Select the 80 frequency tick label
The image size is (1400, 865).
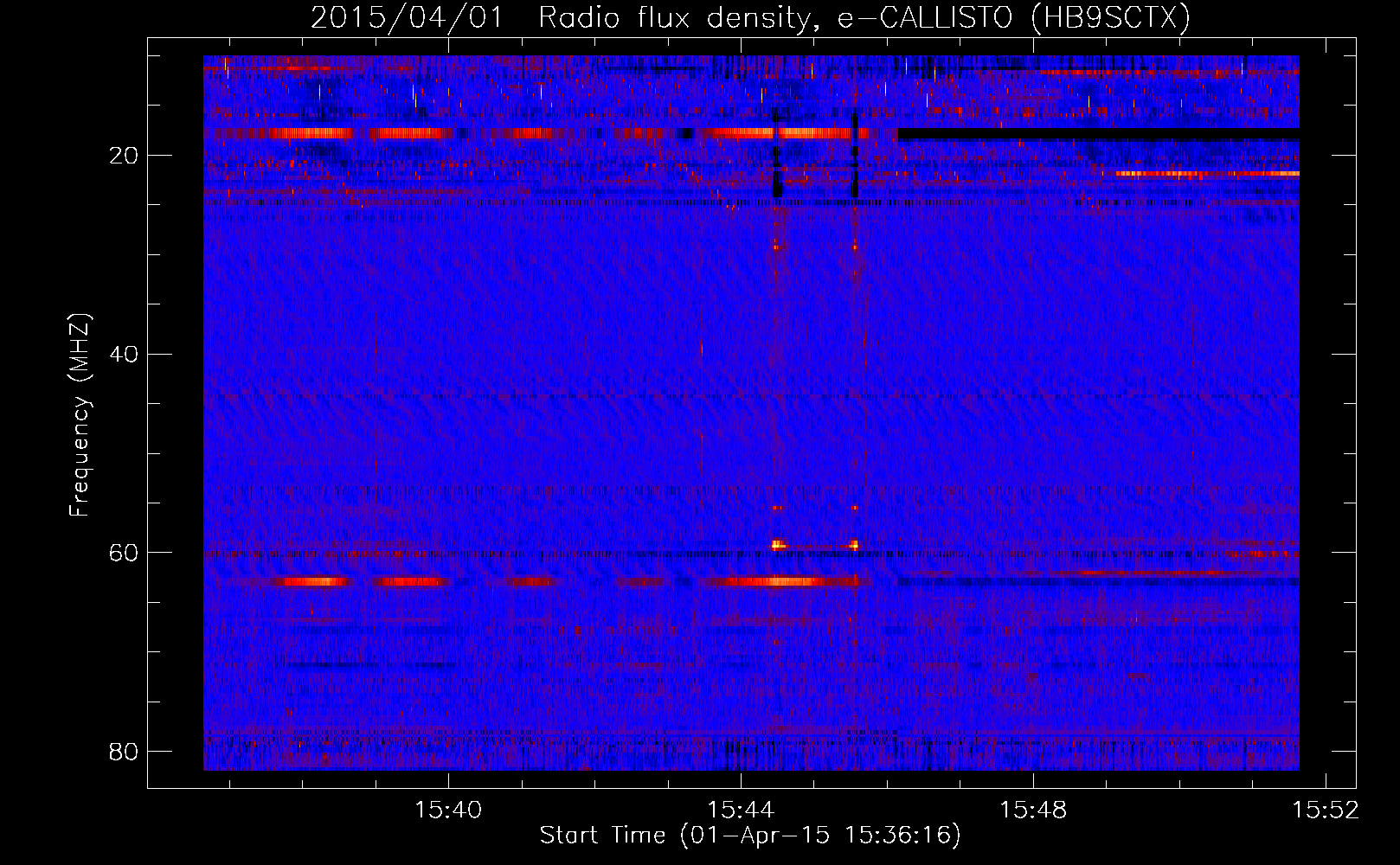point(123,751)
